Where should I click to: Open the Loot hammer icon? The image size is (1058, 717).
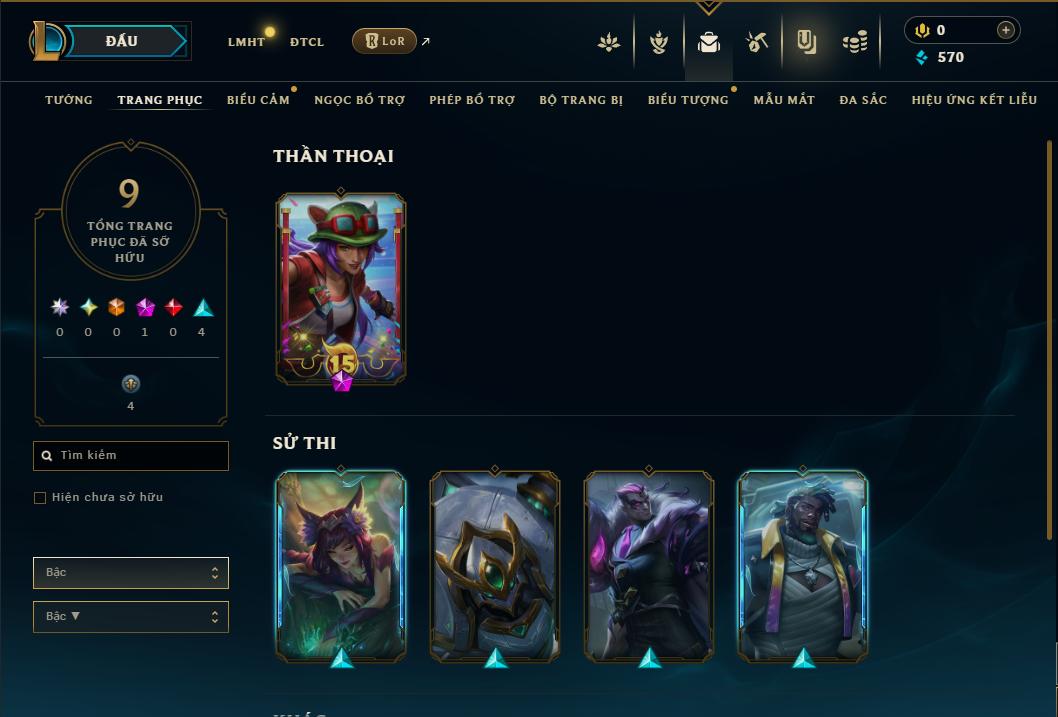click(757, 42)
